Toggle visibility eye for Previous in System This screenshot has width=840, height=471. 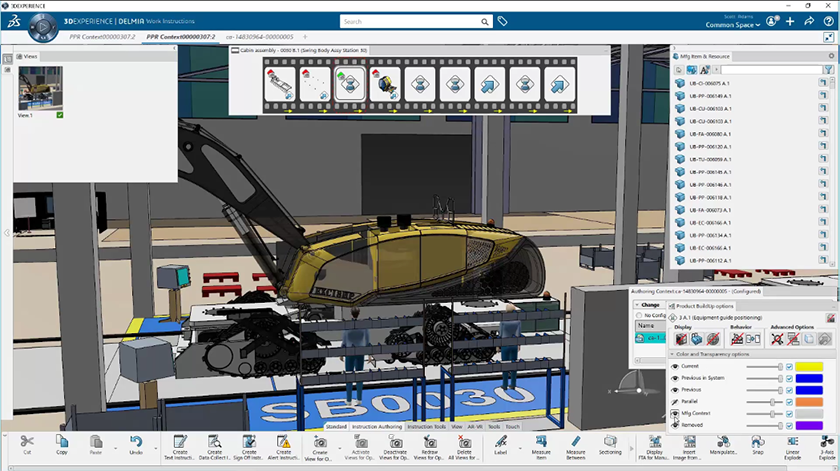coord(675,378)
